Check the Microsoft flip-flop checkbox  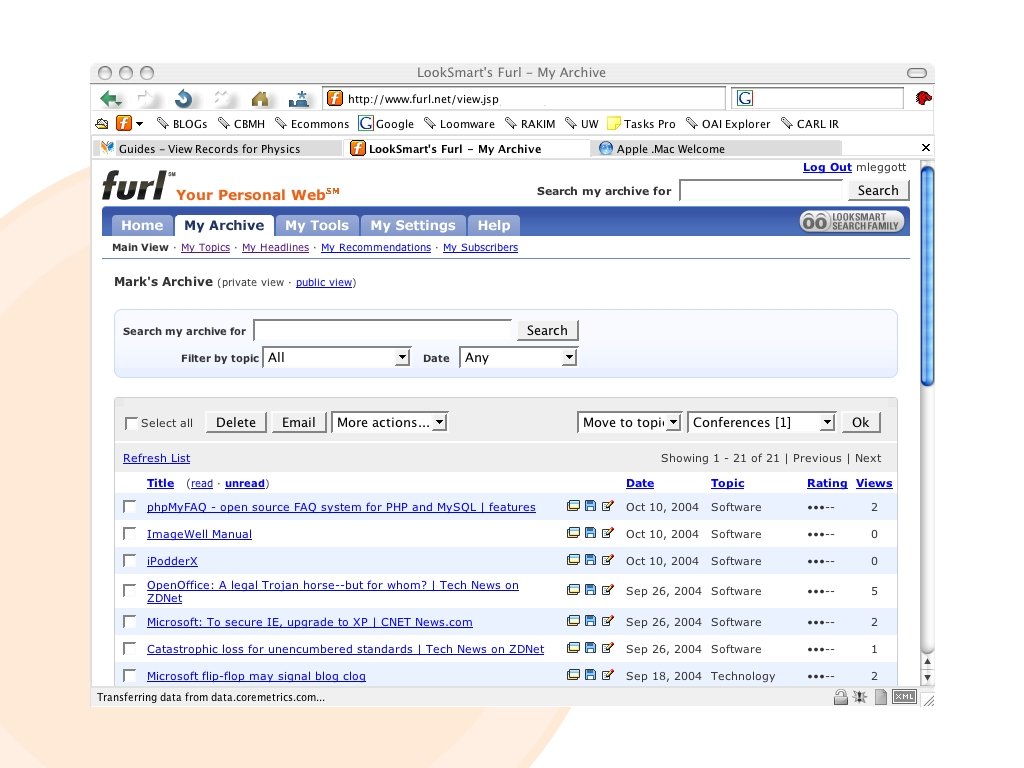pyautogui.click(x=130, y=675)
